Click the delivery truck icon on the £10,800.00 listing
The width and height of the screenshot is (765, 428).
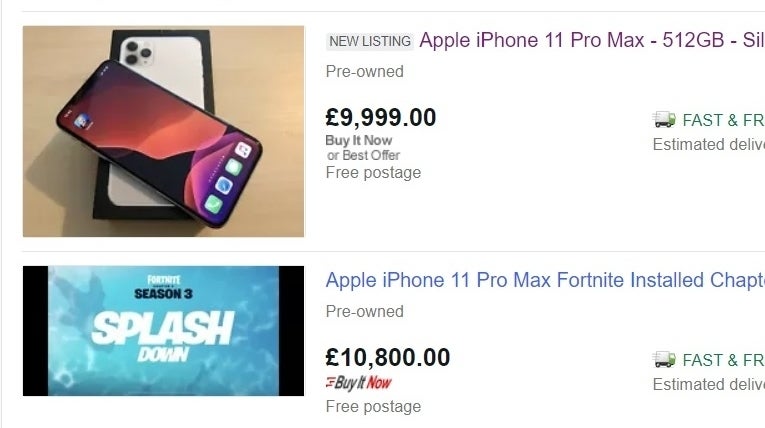tap(664, 360)
